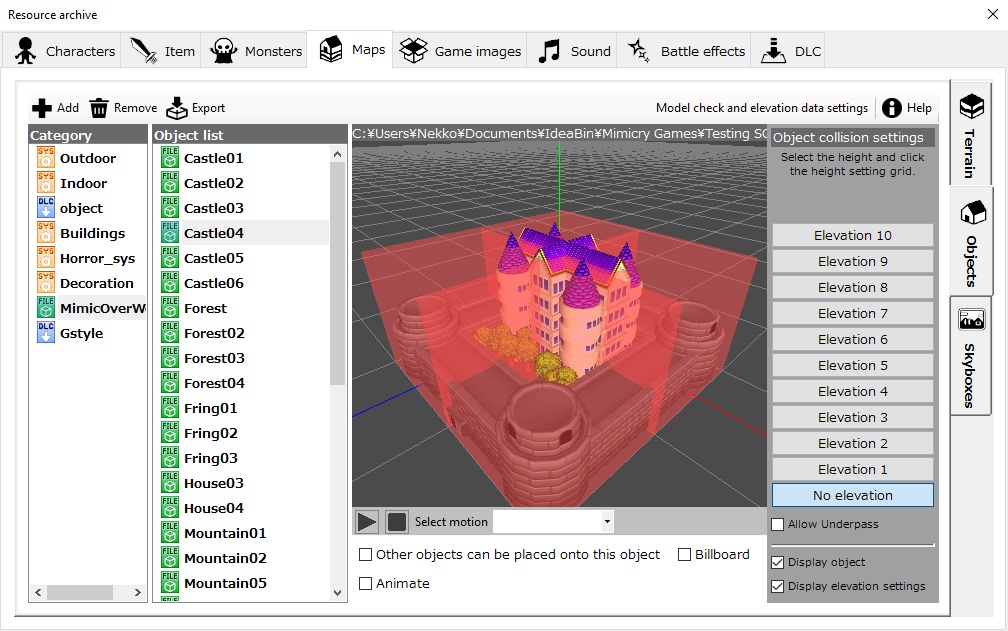Click Object list scroll down arrow
Viewport: 1008px width, 631px height.
tap(338, 593)
